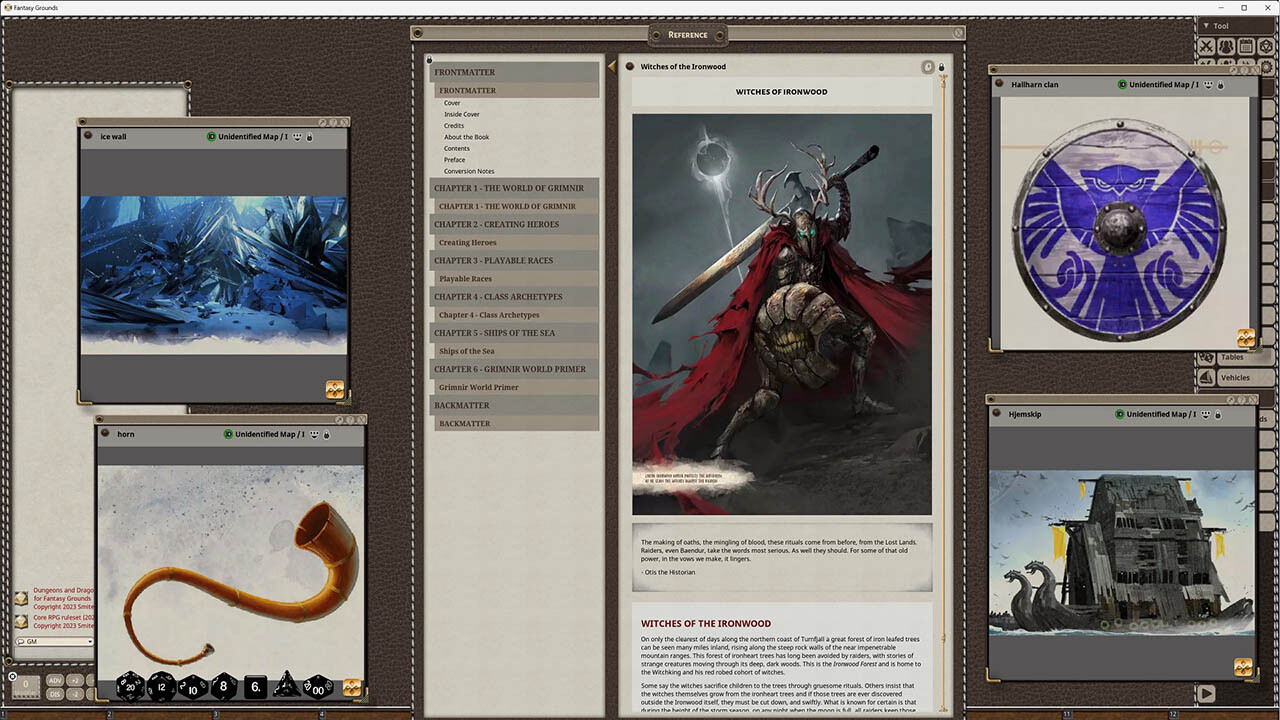Click the Witches of Ironwood artwork

(x=781, y=314)
